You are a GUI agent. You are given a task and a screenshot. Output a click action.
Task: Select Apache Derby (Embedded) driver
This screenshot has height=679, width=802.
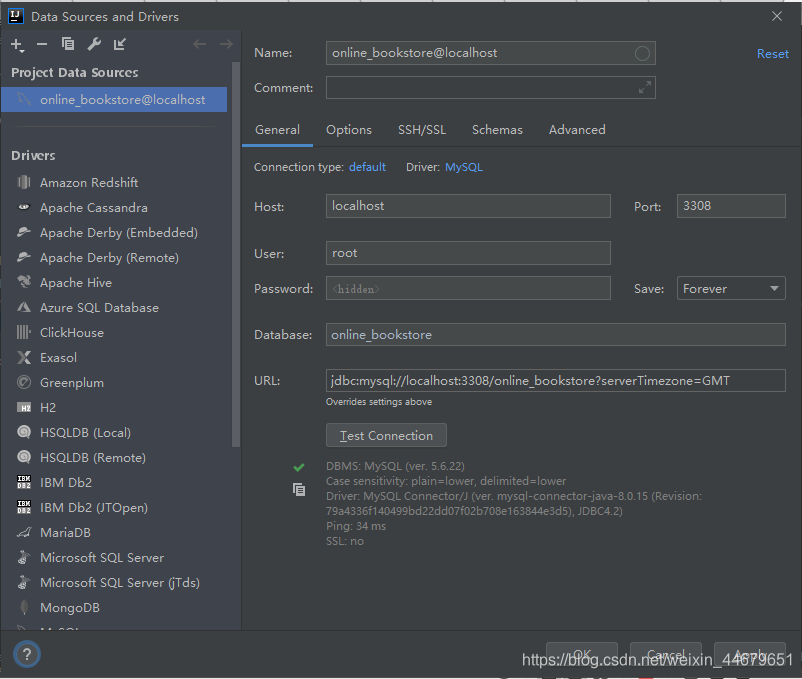pyautogui.click(x=117, y=233)
